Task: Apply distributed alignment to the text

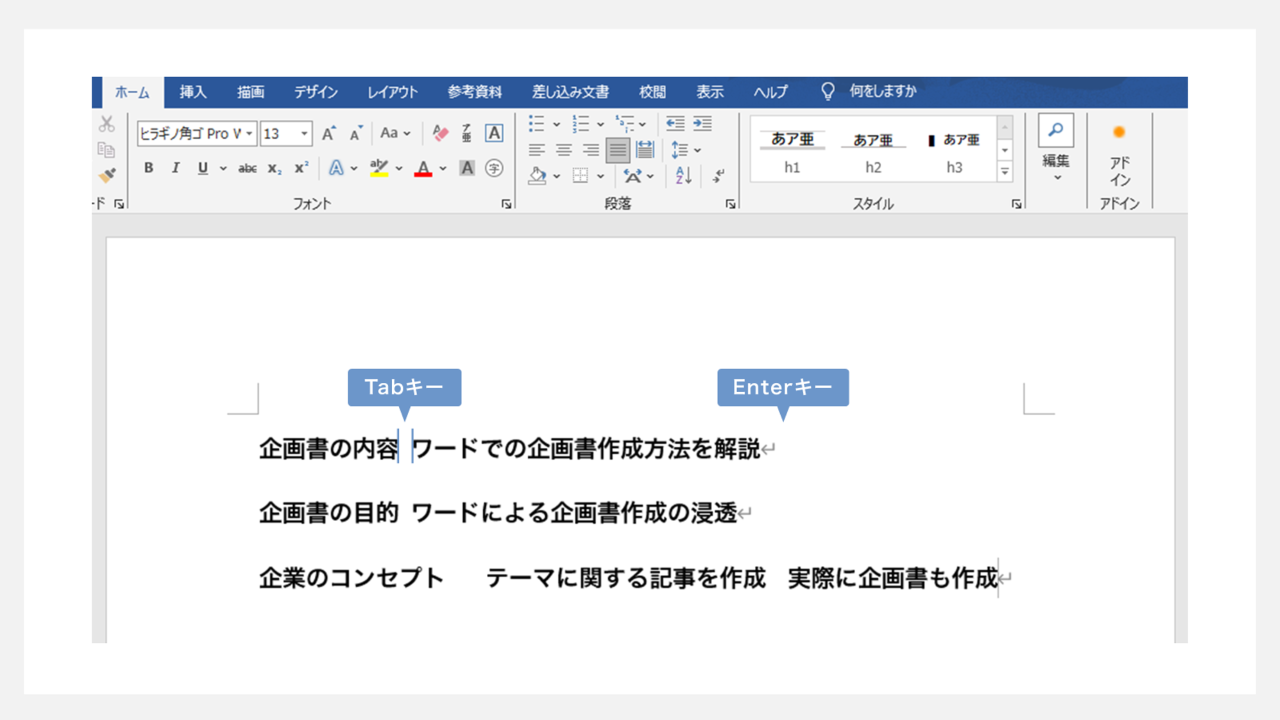Action: coord(645,150)
